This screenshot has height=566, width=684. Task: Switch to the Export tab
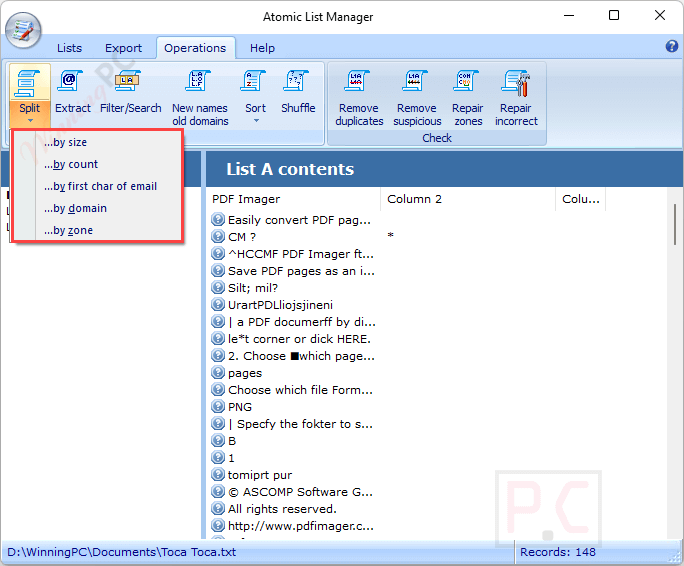coord(123,48)
